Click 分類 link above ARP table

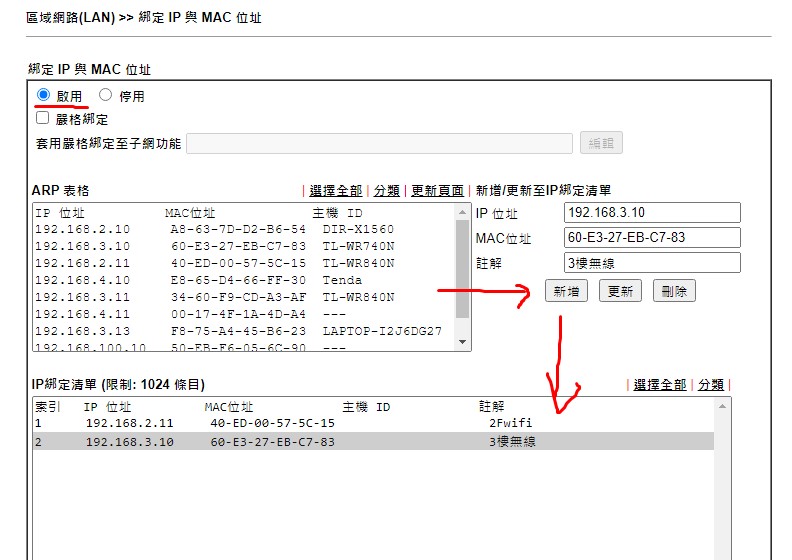pyautogui.click(x=386, y=190)
